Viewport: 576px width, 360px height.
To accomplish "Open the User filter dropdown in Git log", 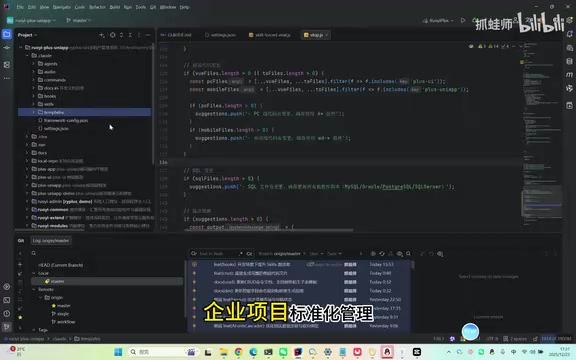I will coord(316,253).
